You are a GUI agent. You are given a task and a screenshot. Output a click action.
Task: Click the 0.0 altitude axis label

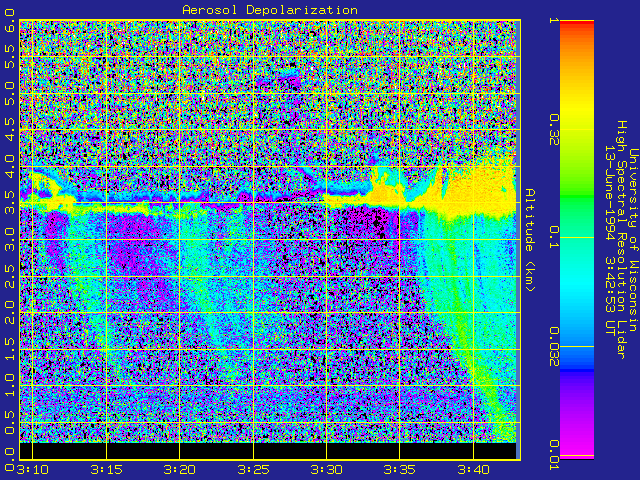(9, 459)
